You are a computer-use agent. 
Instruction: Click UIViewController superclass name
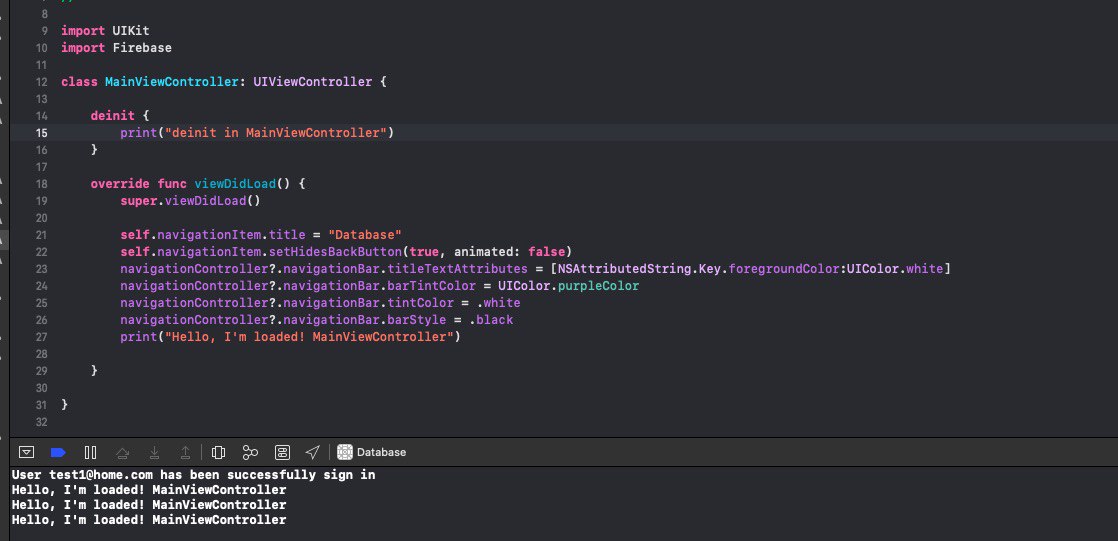312,82
